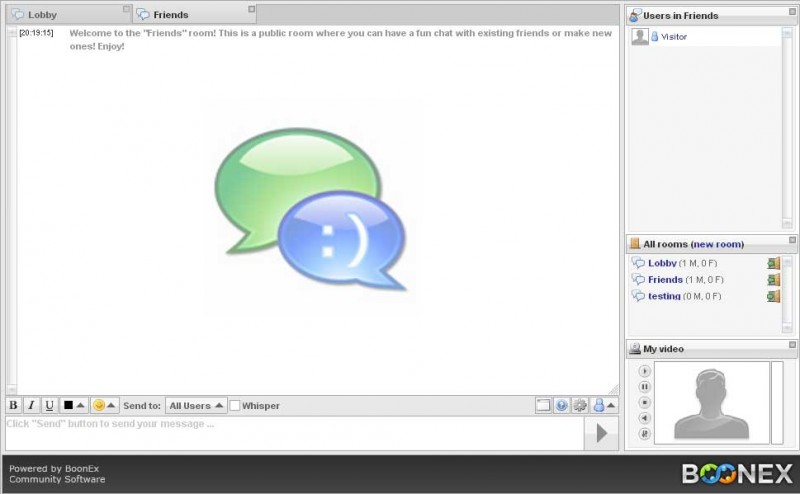Open the Friends room link
Image resolution: width=800 pixels, height=494 pixels.
coord(665,280)
